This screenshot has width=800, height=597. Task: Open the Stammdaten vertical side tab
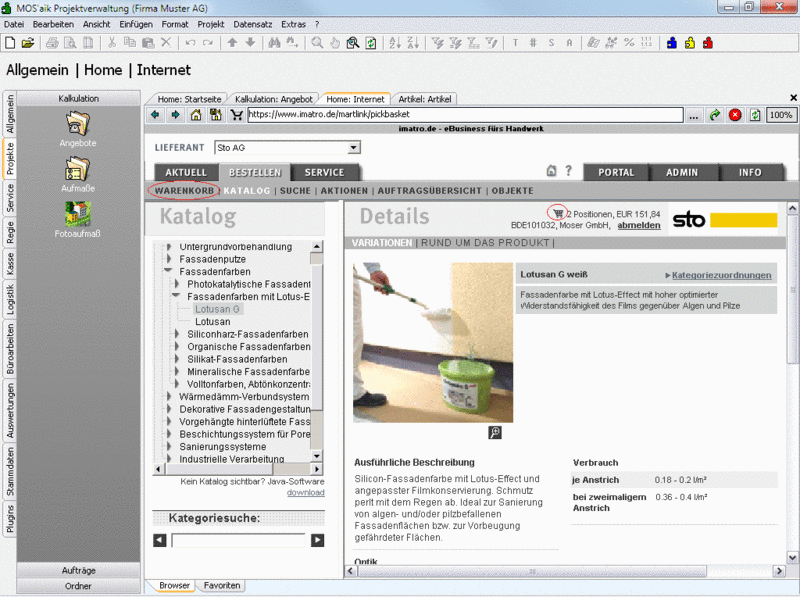[10, 471]
